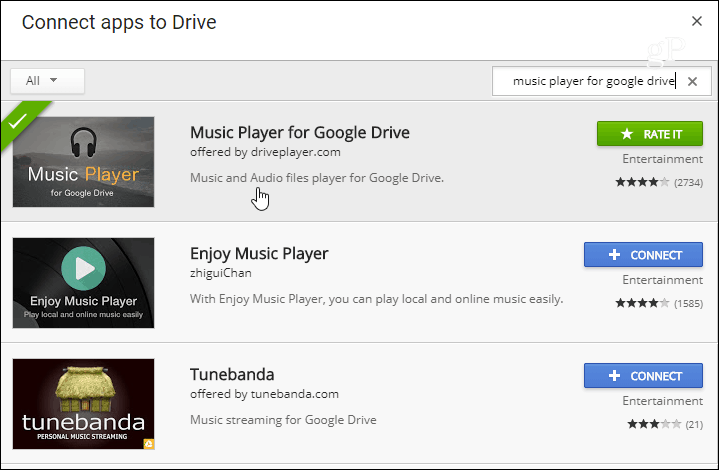Open Music Player for Google Drive thumbnail

[x=83, y=162]
